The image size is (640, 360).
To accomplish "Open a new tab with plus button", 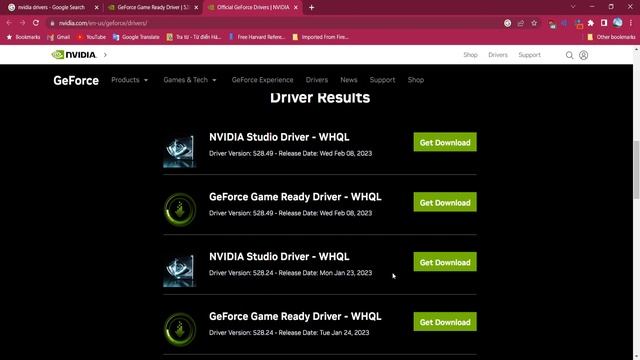I will [311, 7].
